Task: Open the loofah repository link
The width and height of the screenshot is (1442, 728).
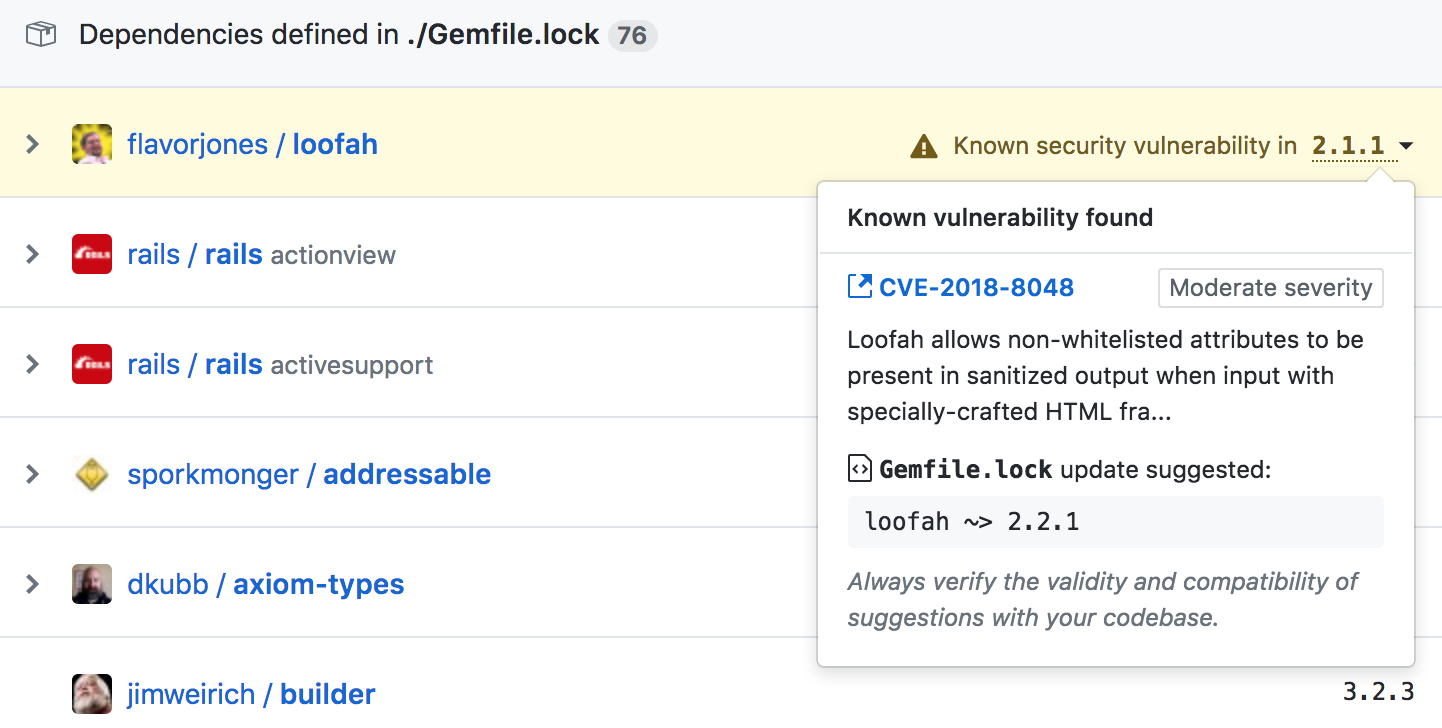Action: [335, 144]
